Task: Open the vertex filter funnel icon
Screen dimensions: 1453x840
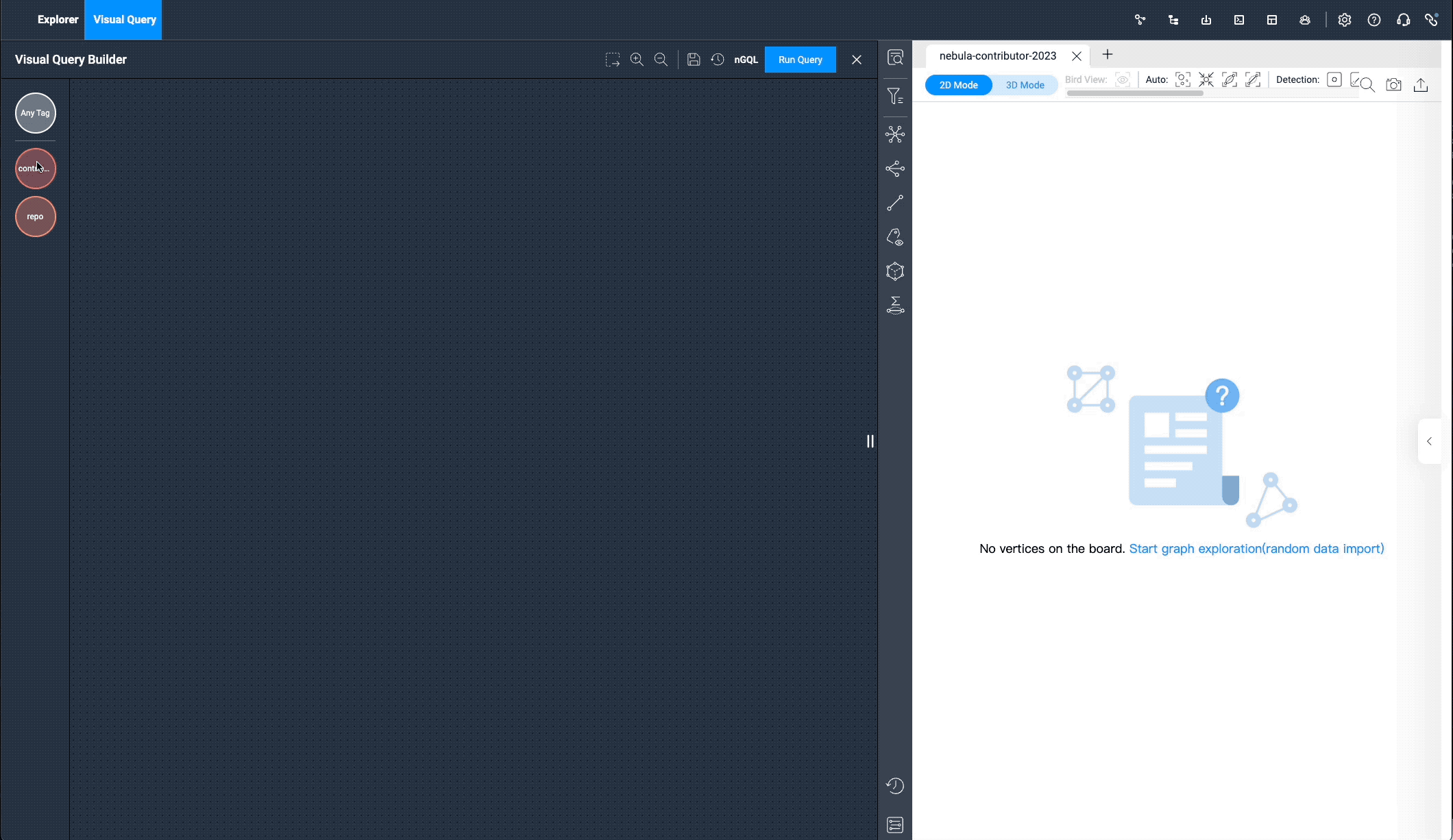Action: click(x=895, y=97)
